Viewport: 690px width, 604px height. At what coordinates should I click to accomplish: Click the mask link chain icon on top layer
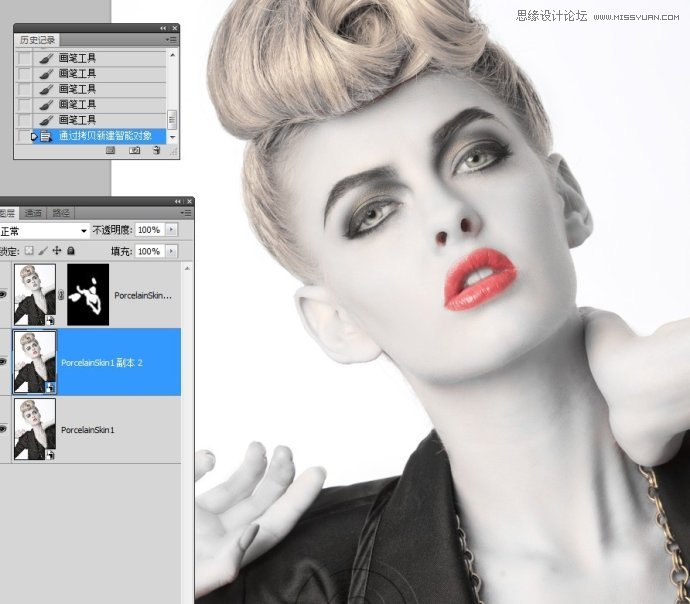tap(61, 295)
